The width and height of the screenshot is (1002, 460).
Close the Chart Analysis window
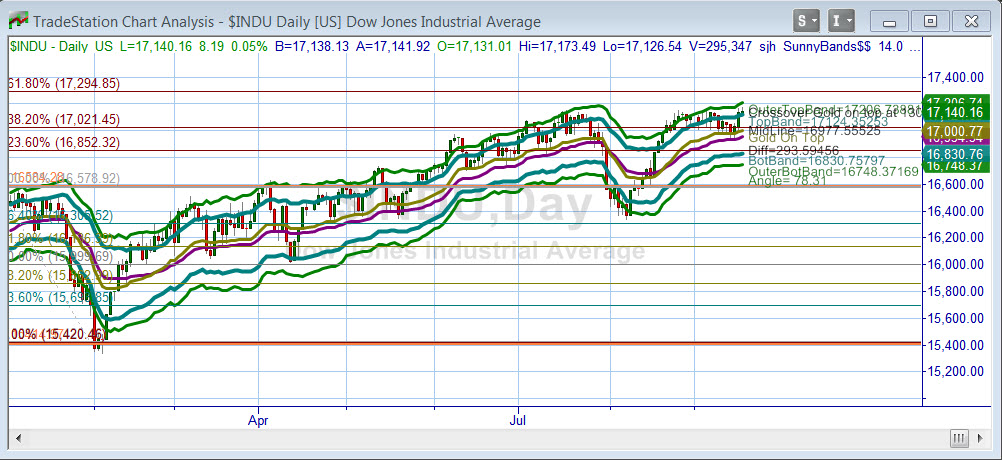point(971,21)
